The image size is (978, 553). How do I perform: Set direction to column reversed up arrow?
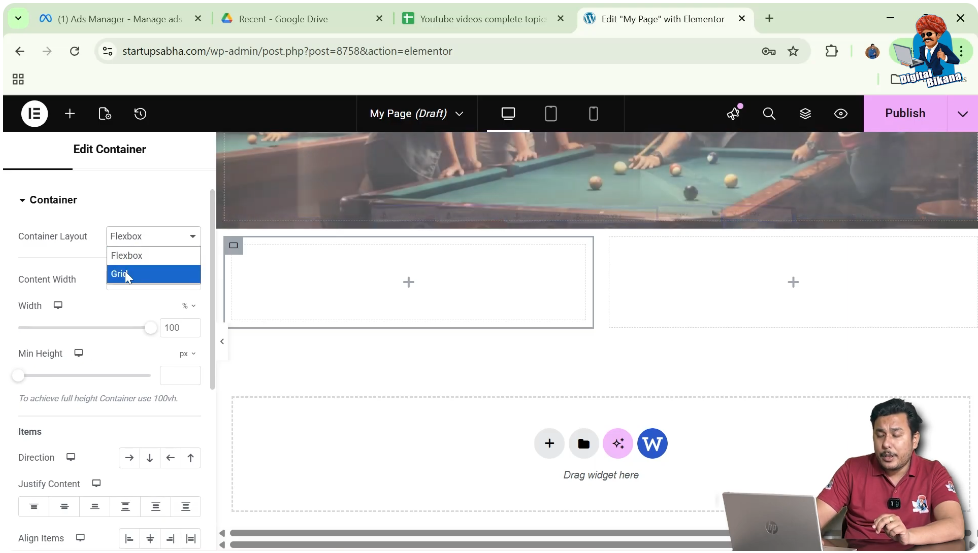191,458
